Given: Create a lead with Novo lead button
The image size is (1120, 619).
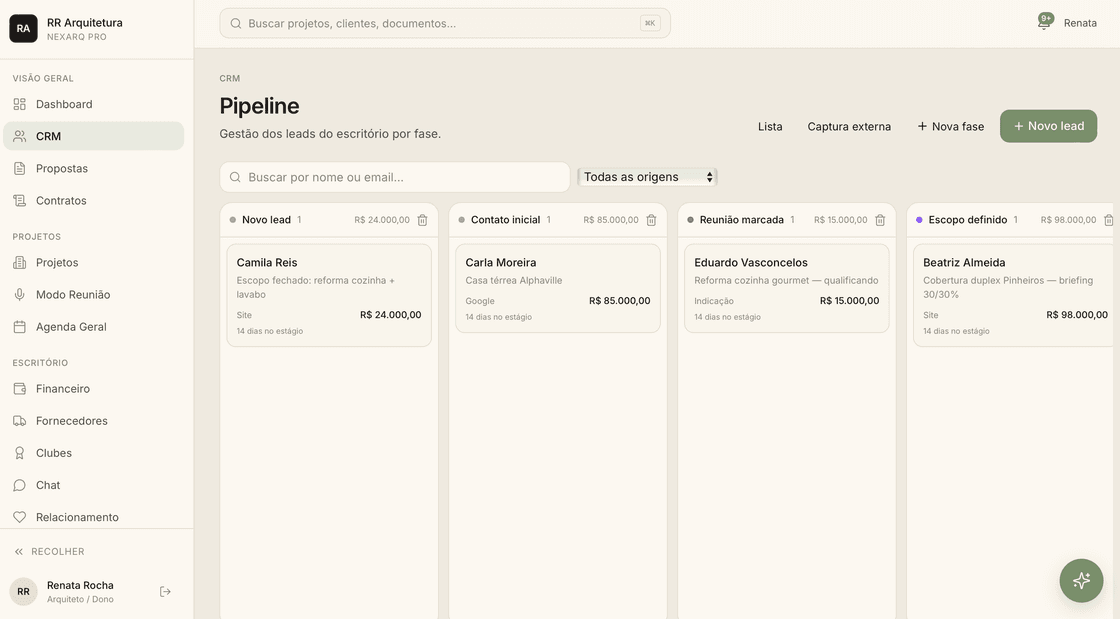Looking at the screenshot, I should point(1048,126).
